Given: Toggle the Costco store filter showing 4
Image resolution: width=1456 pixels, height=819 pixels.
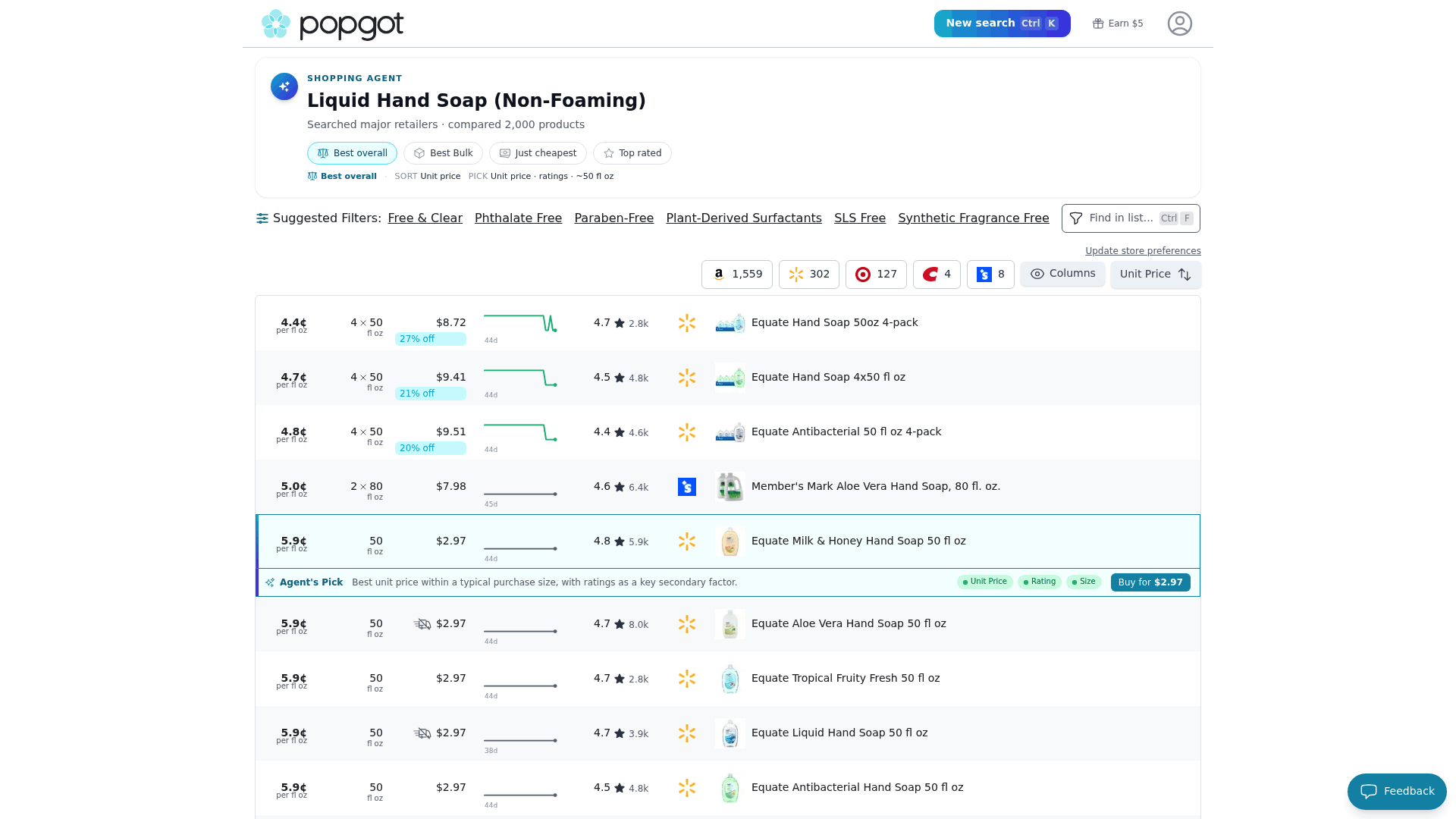Looking at the screenshot, I should [x=937, y=275].
